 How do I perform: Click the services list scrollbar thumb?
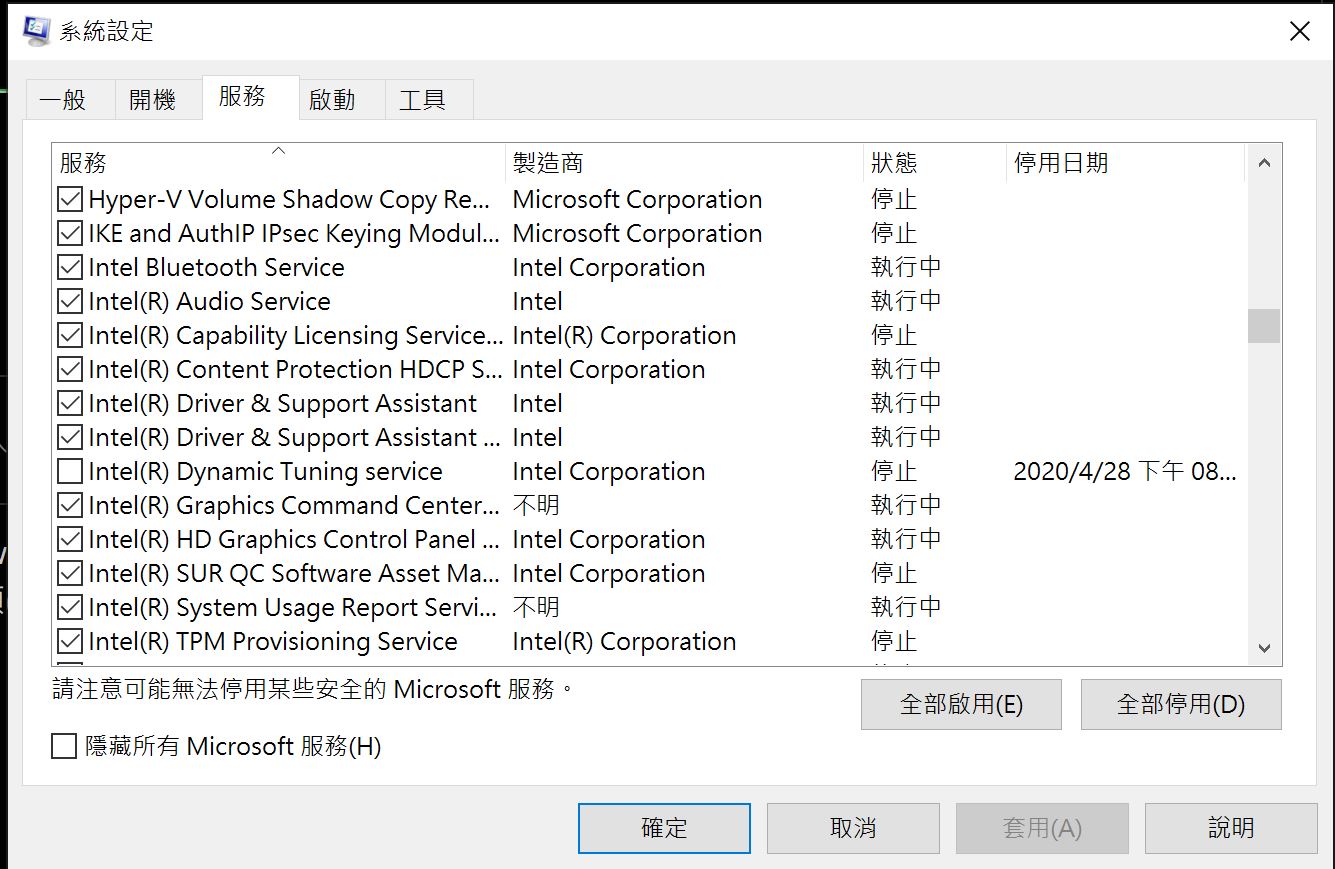[x=1264, y=326]
